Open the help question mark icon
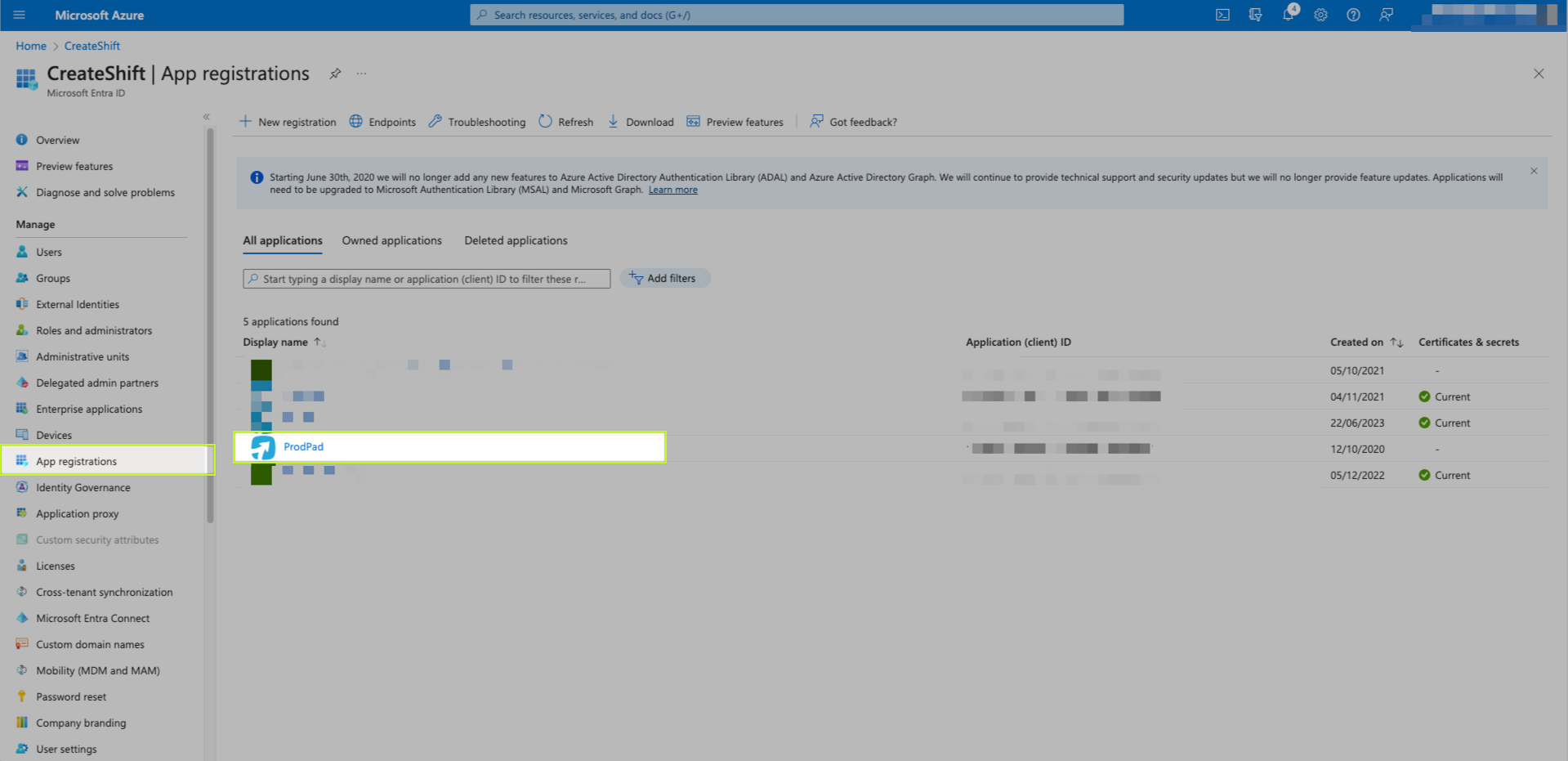This screenshot has height=761, width=1568. coord(1353,15)
